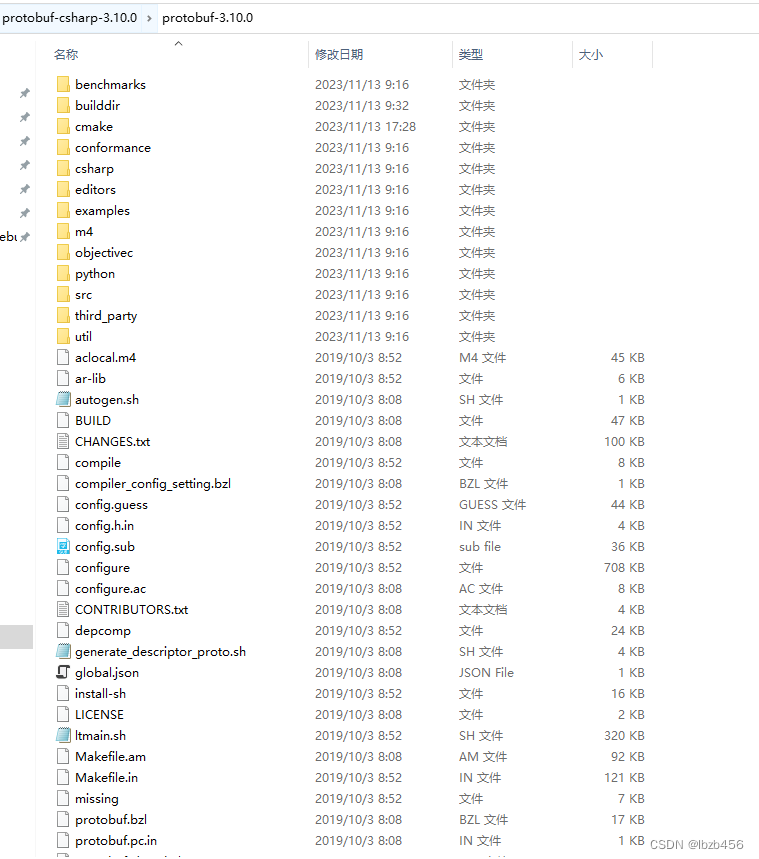Viewport: 759px width, 859px height.
Task: Sort files by the 类型 column header
Action: pyautogui.click(x=471, y=55)
